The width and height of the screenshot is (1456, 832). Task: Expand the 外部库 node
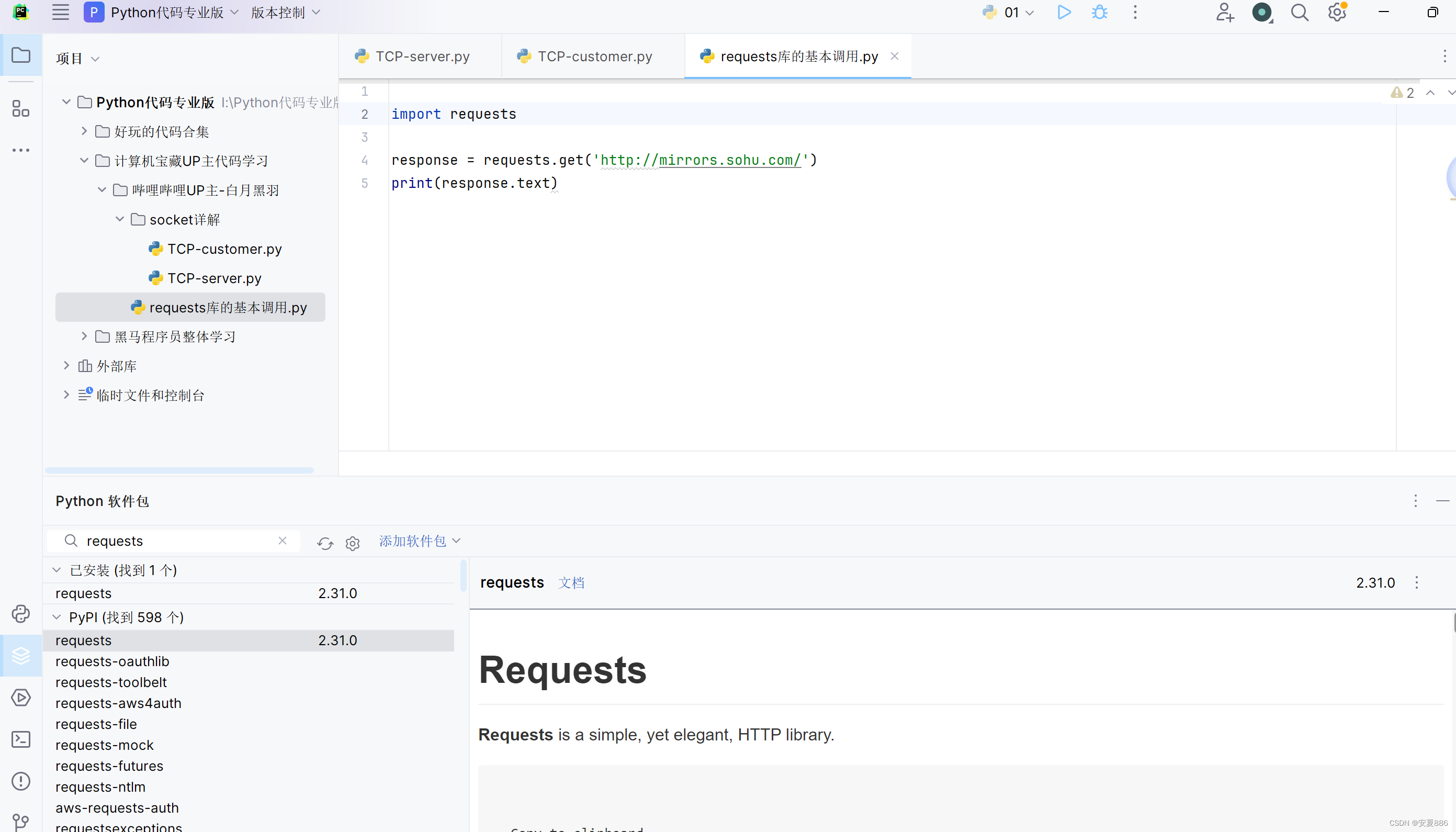[66, 366]
